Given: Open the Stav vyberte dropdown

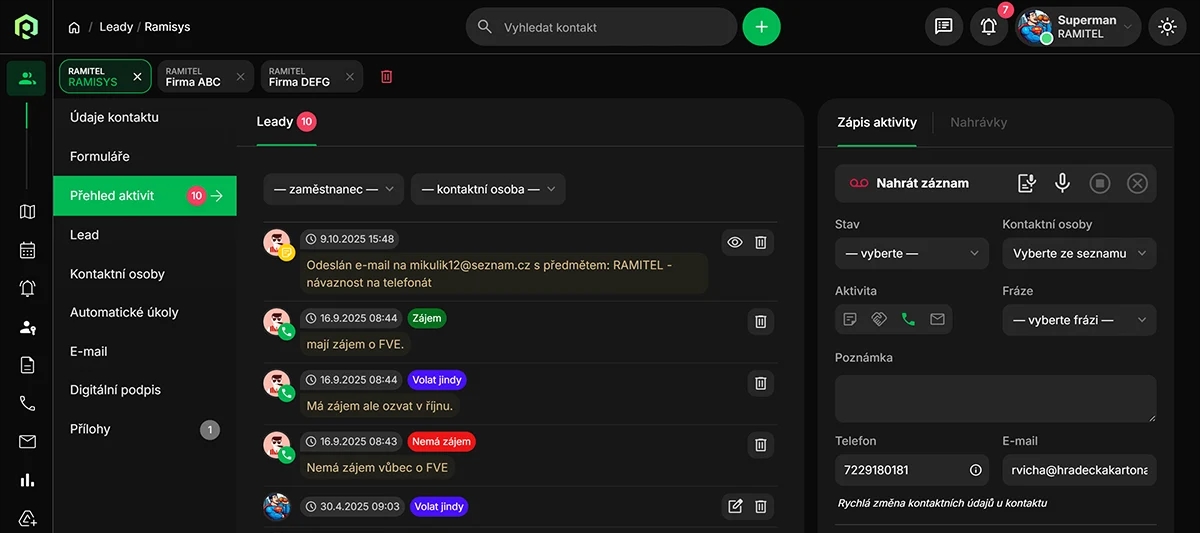Looking at the screenshot, I should click(x=911, y=254).
